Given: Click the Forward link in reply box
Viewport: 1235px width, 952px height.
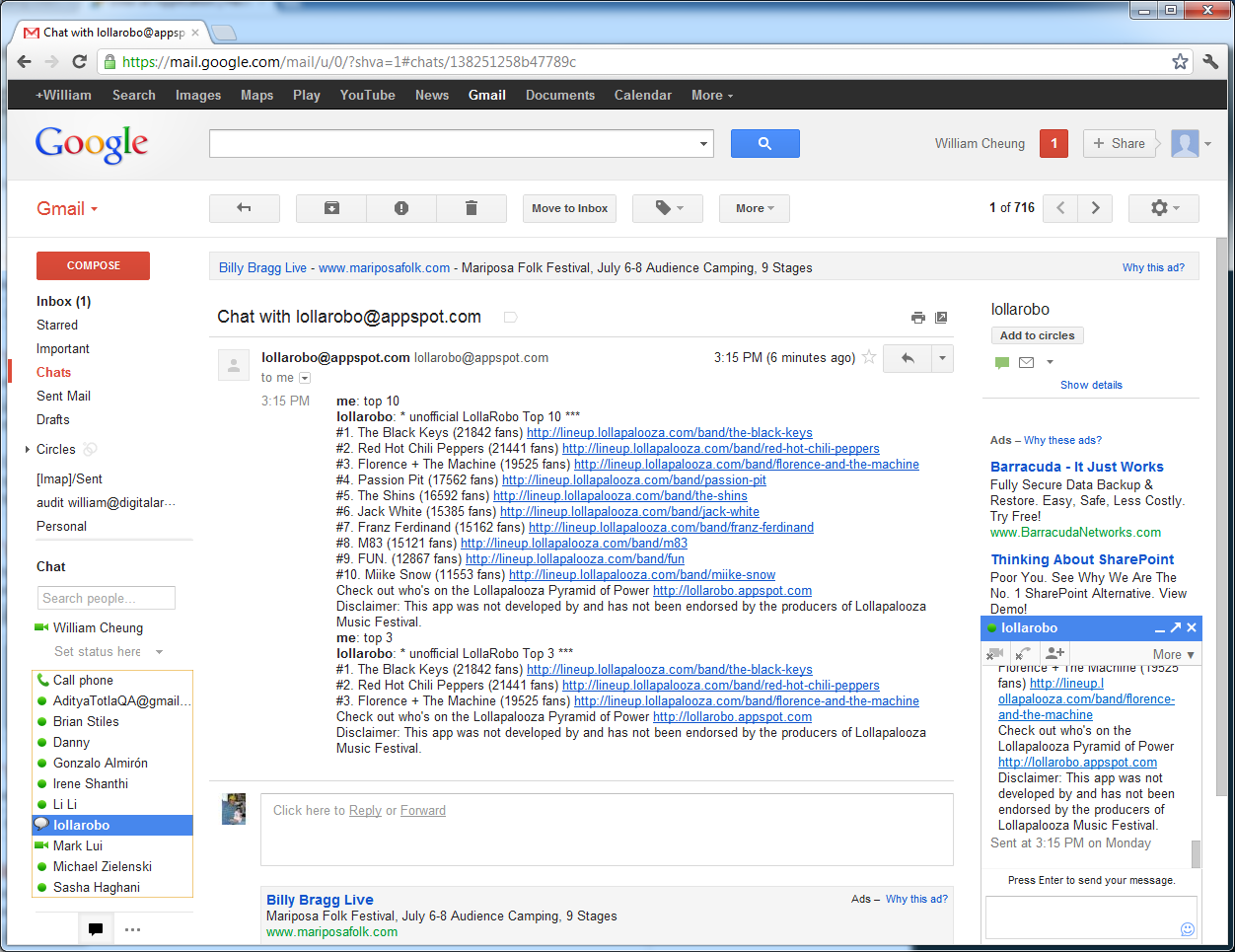Looking at the screenshot, I should [423, 810].
